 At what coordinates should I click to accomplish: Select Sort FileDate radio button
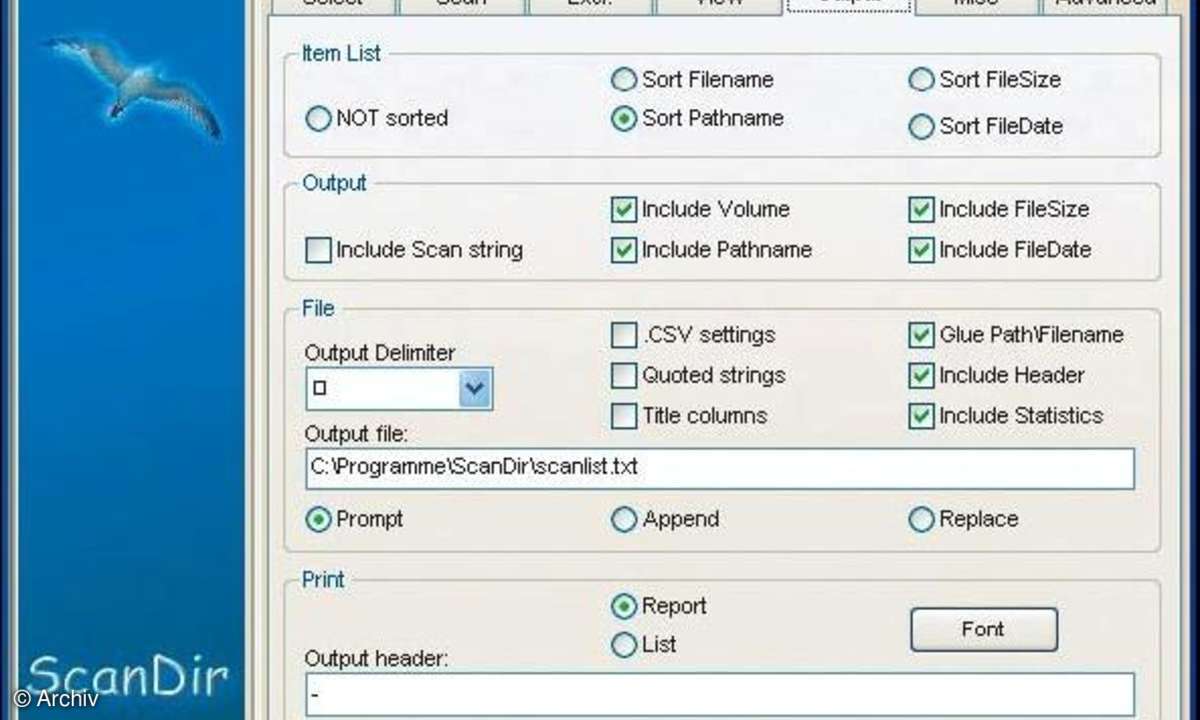coord(921,127)
